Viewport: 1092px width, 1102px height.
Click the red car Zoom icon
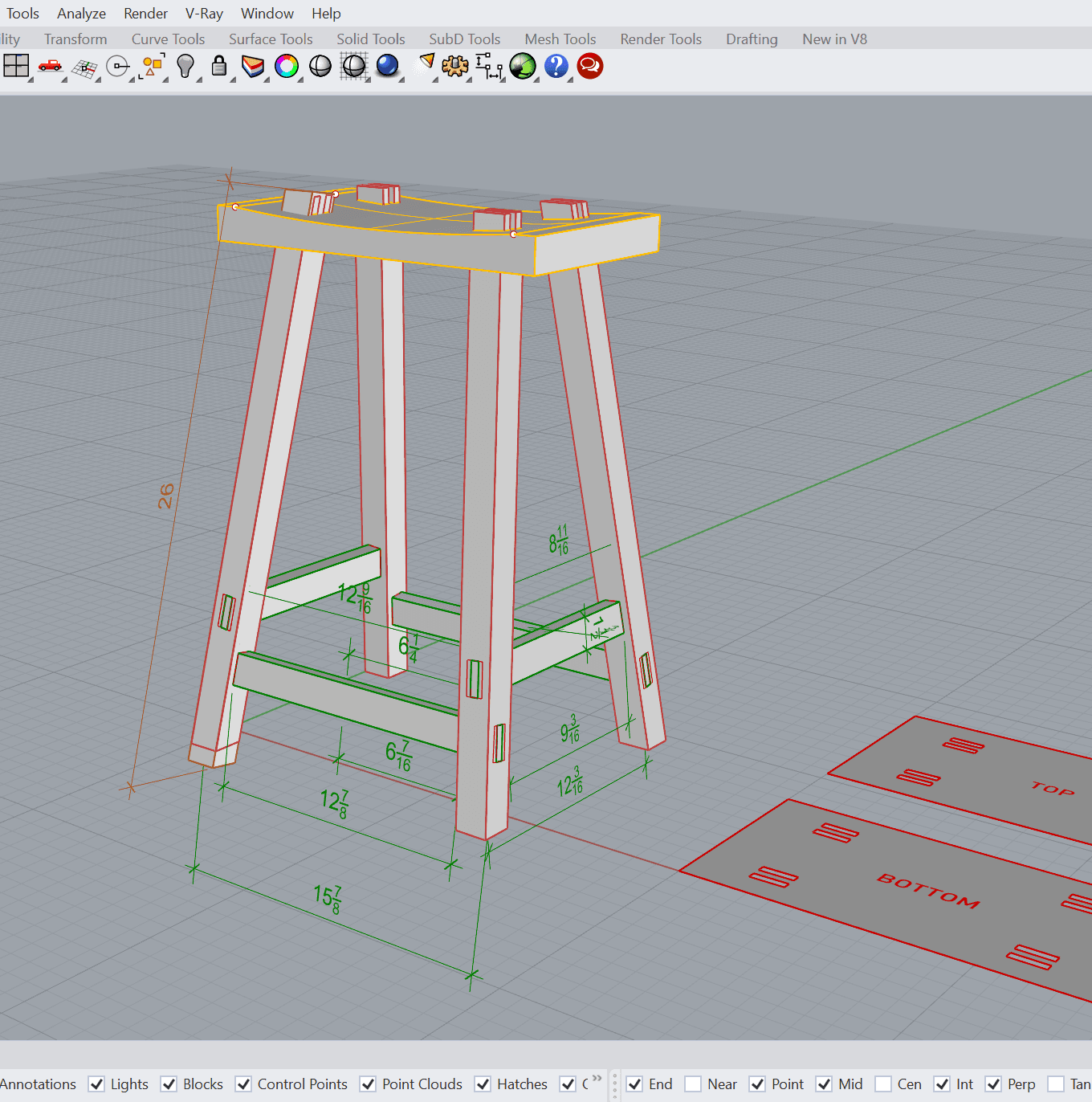[x=50, y=66]
